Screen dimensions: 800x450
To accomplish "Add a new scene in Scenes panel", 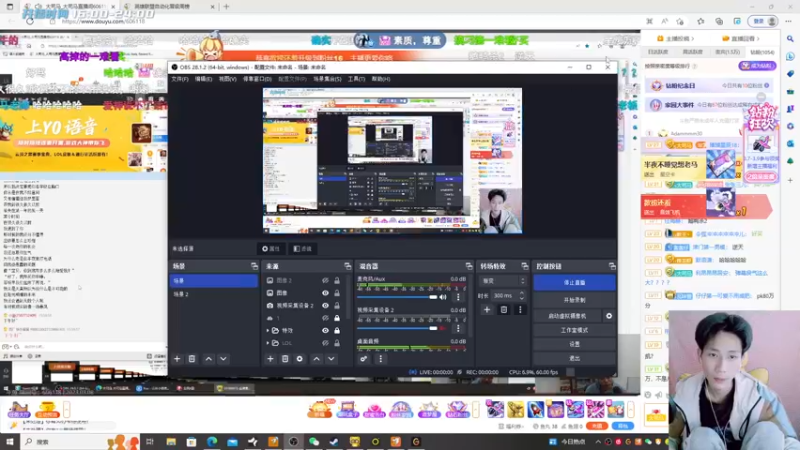I will coord(177,359).
